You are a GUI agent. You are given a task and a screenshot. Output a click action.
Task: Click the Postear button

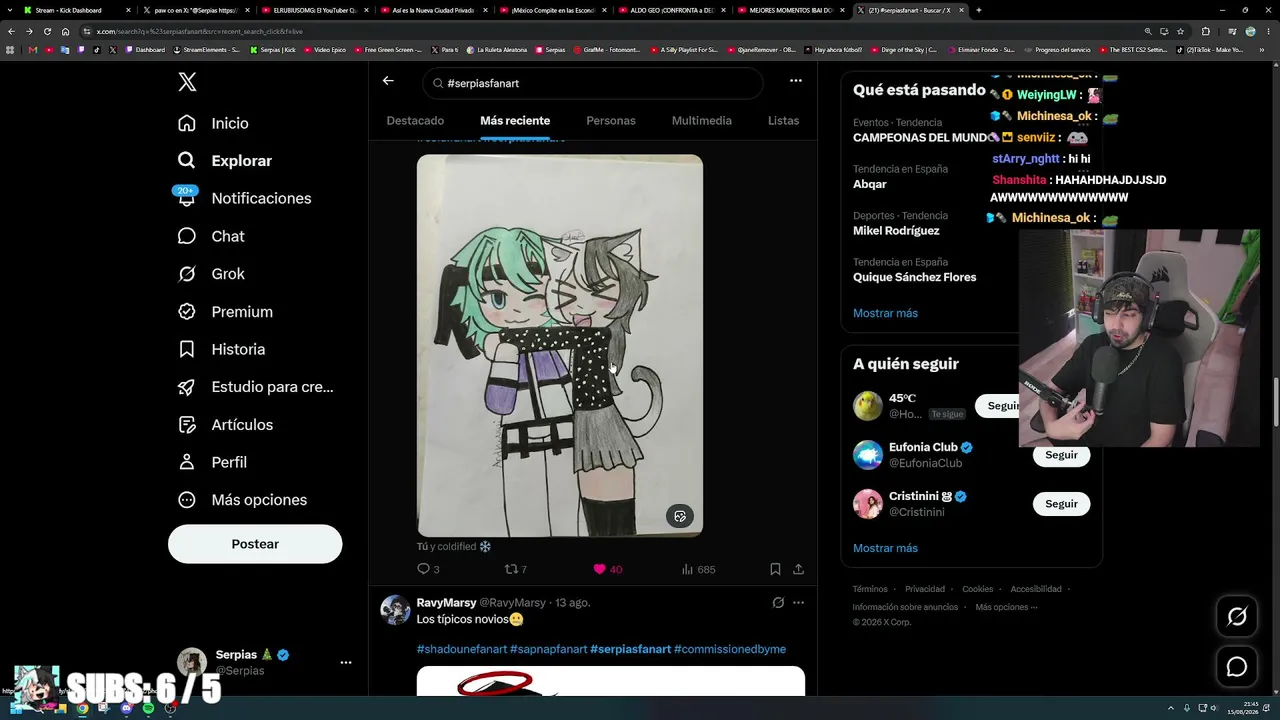coord(255,544)
